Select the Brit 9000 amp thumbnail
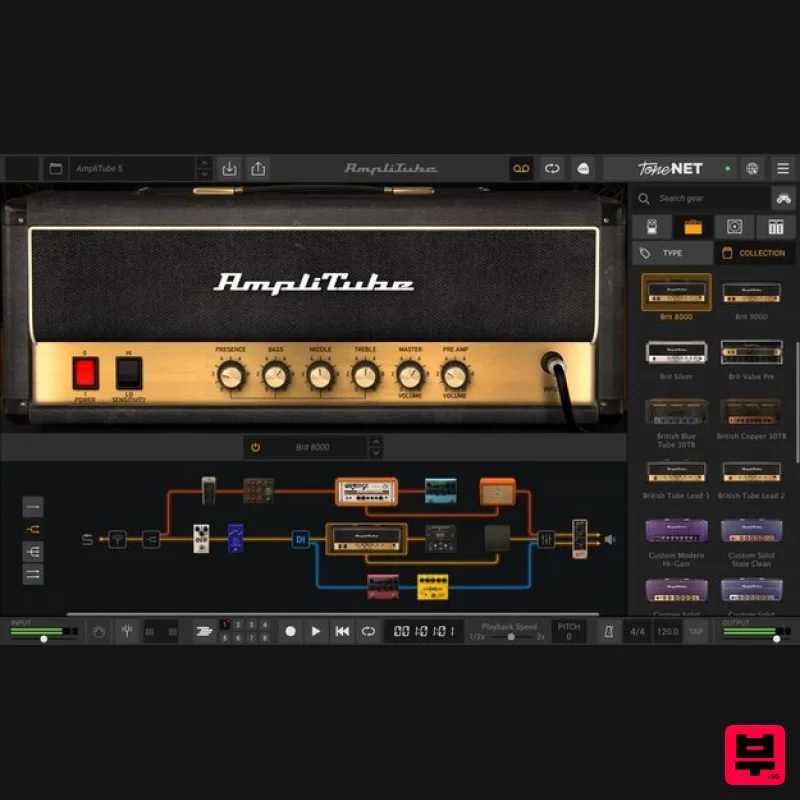 point(752,291)
